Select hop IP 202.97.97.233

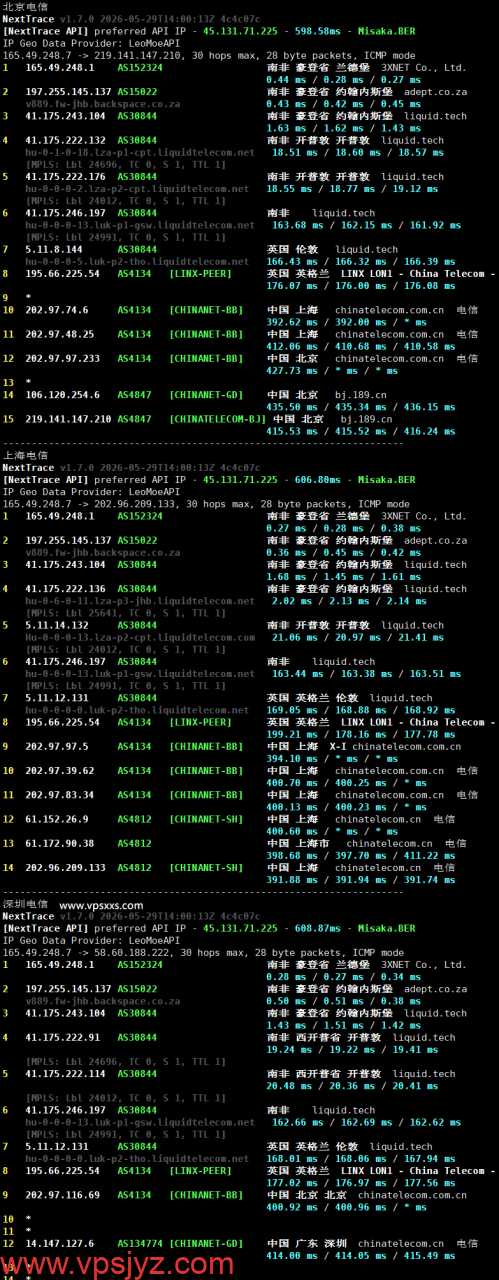tap(62, 358)
